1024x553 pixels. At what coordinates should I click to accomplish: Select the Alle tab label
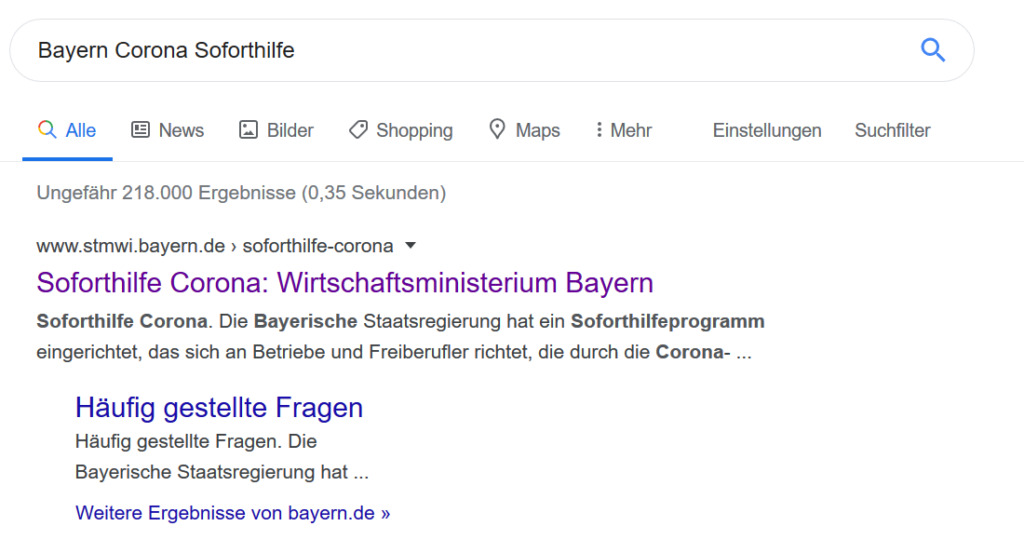[x=81, y=130]
